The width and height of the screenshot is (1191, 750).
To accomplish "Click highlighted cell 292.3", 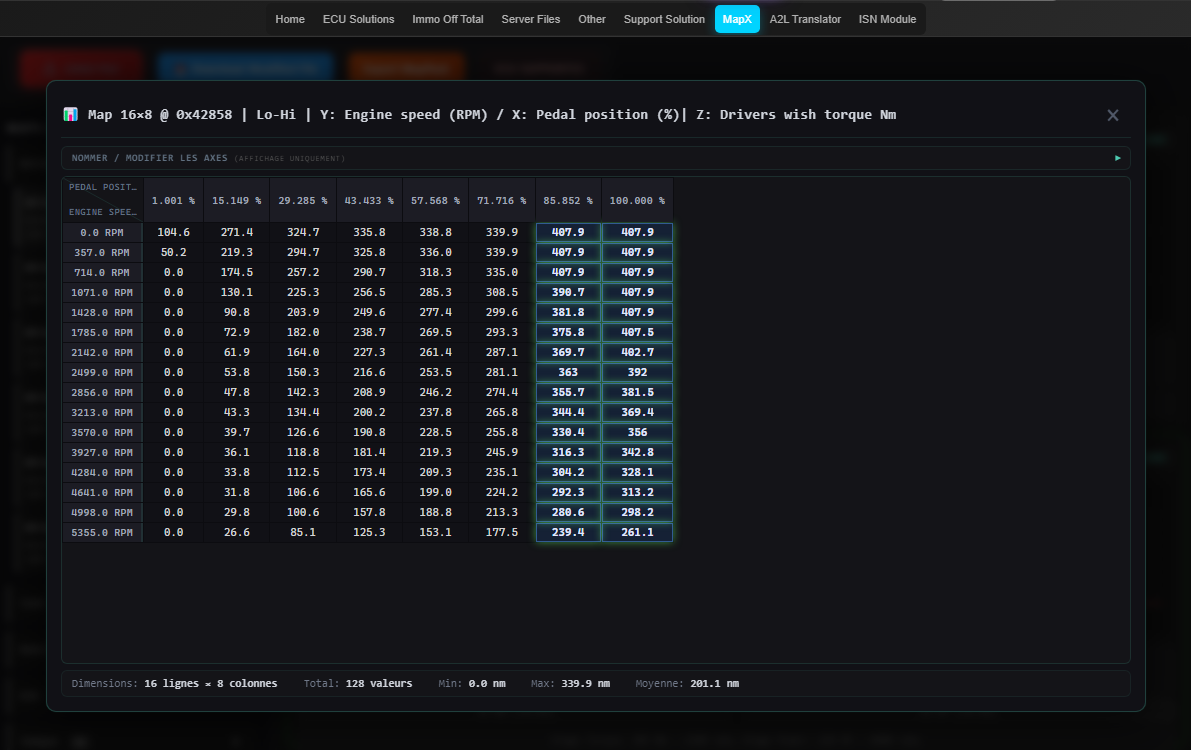I will point(568,492).
